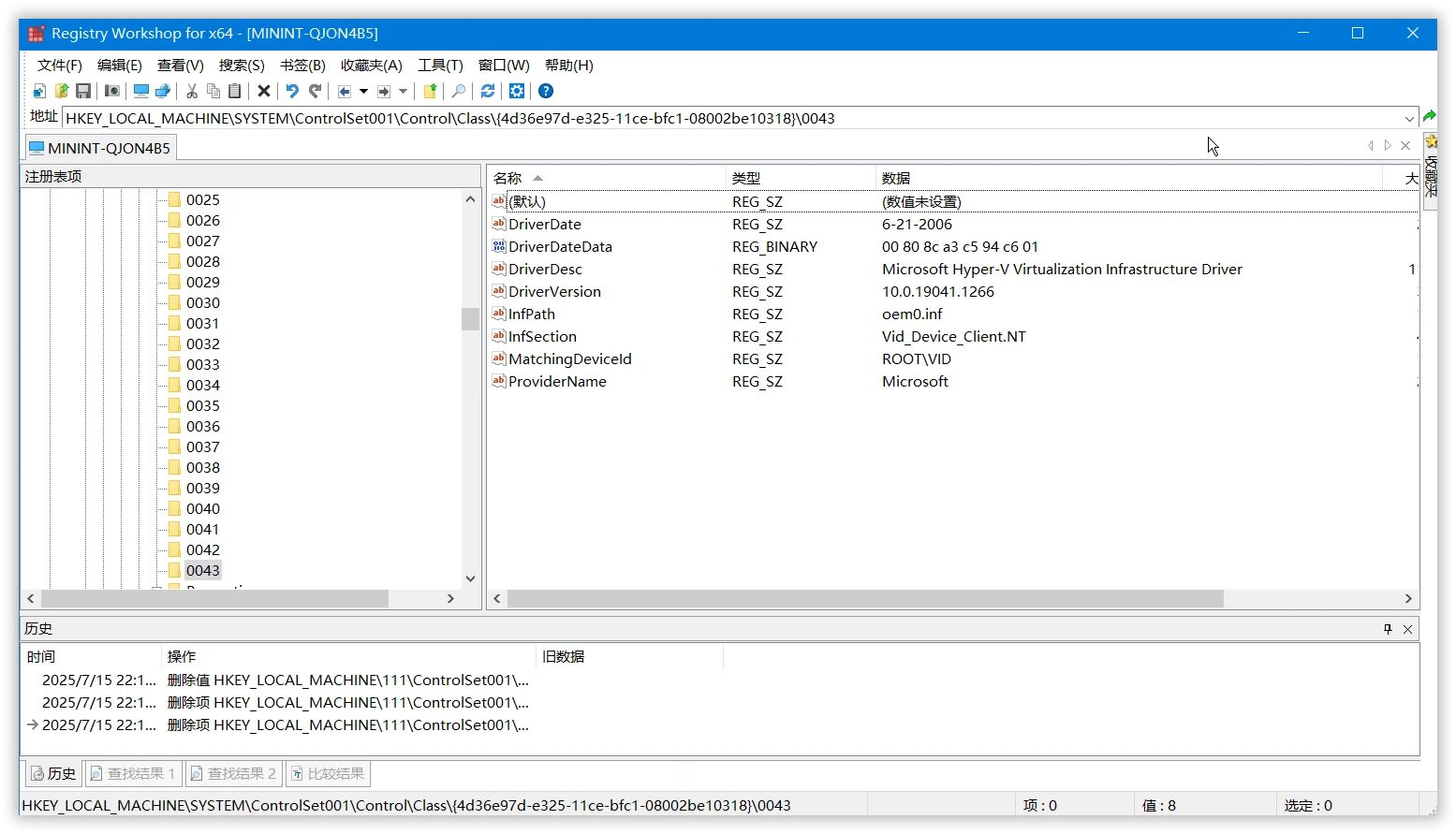This screenshot has width=1456, height=834.
Task: Click the go up one level folder icon
Action: (430, 91)
